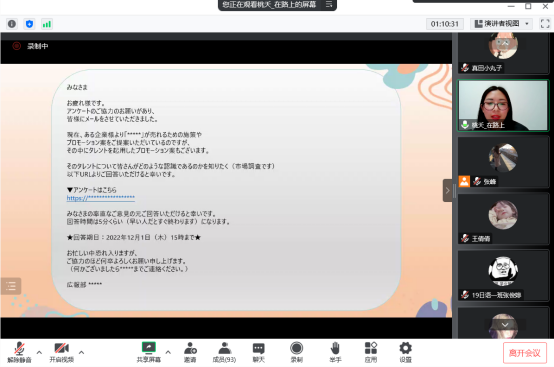
Task: Check the green network signal icon
Action: coord(47,24)
